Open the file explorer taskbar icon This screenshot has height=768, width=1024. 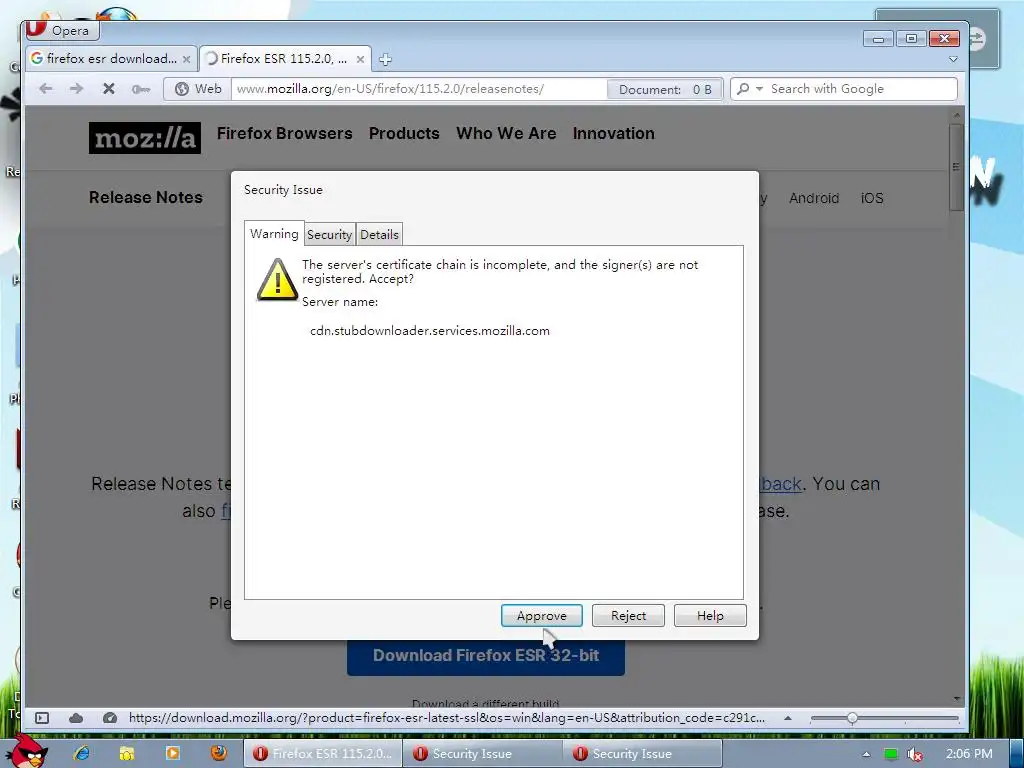[x=127, y=753]
